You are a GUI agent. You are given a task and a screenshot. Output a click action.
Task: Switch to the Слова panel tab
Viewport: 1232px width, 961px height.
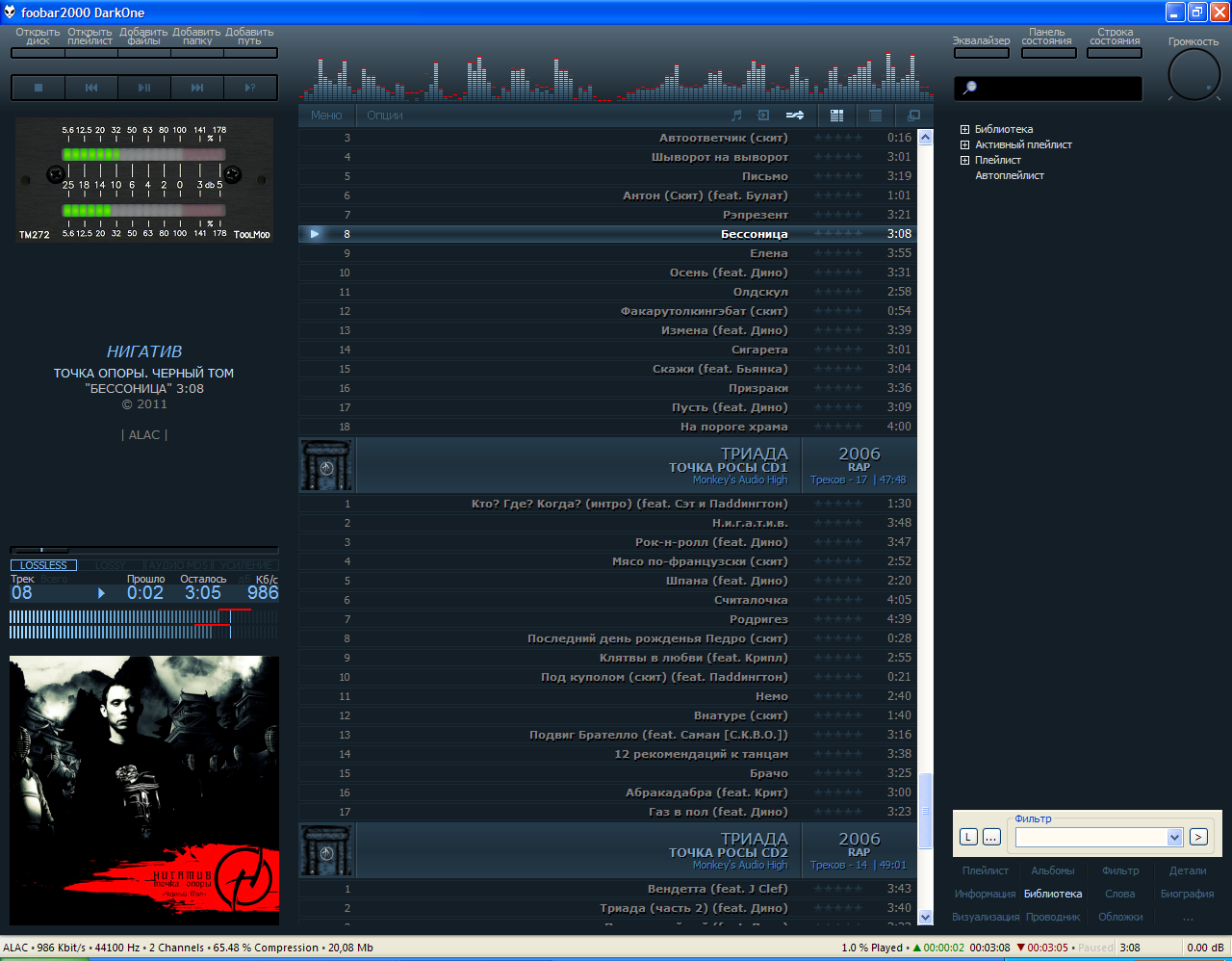click(1120, 894)
